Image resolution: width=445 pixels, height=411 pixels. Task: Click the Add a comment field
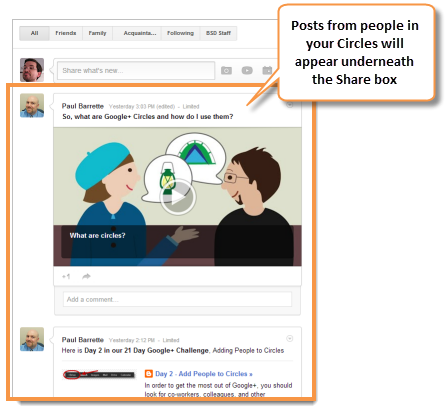coord(177,299)
